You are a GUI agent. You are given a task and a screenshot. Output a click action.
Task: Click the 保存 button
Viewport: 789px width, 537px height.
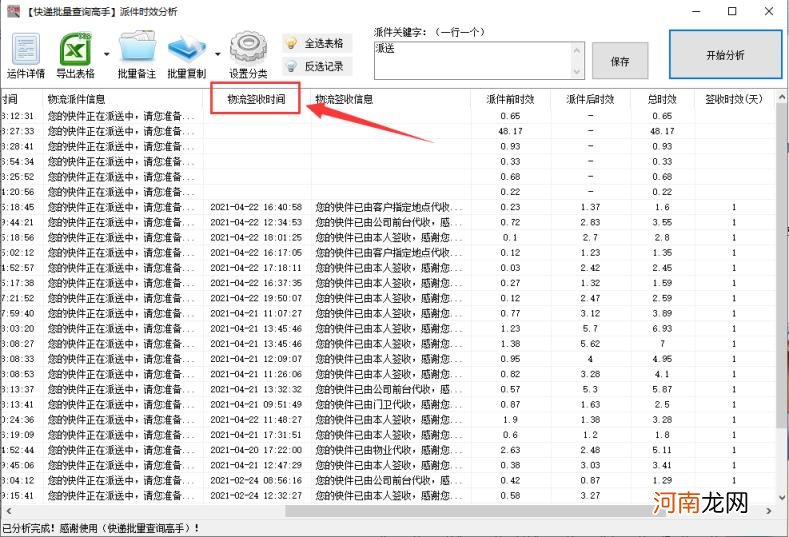coord(620,61)
